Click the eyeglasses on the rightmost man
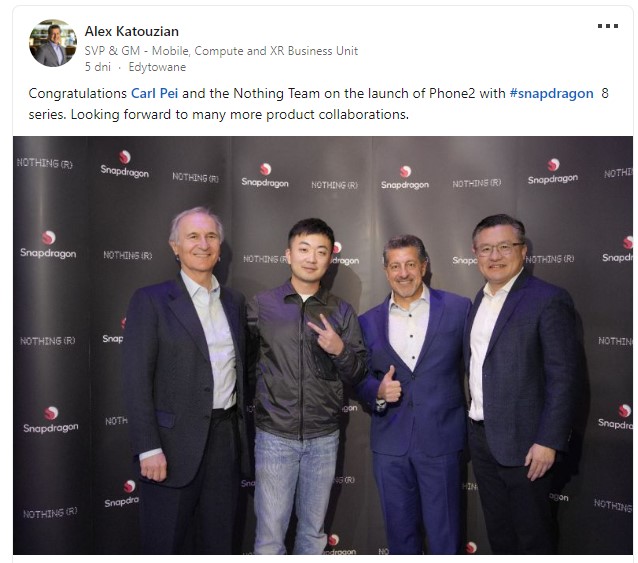Screen dimensions: 638x563 (x=498, y=248)
